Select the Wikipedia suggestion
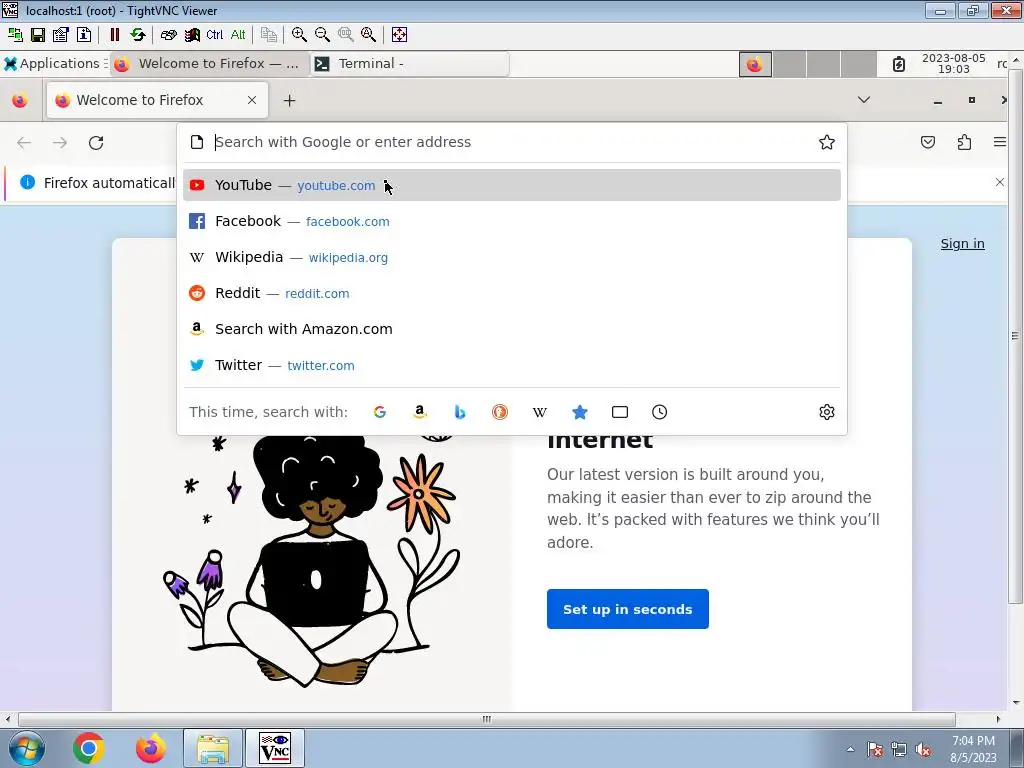 512,257
